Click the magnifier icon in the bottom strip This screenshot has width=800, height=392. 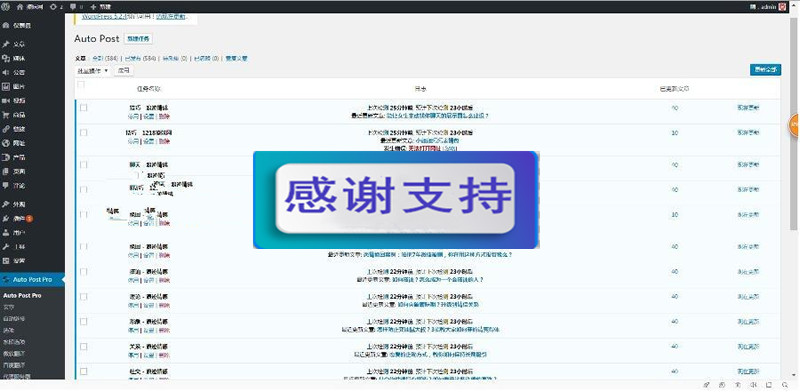pos(785,385)
